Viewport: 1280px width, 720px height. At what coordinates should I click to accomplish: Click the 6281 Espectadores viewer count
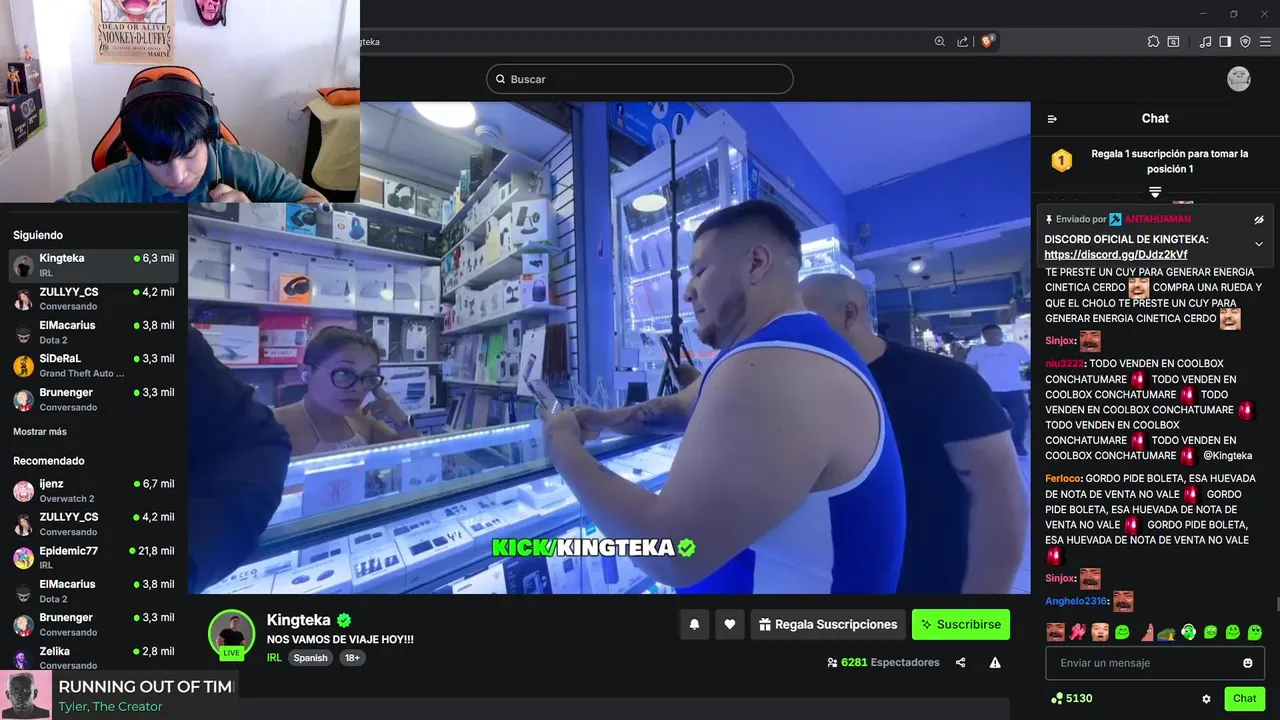(884, 663)
